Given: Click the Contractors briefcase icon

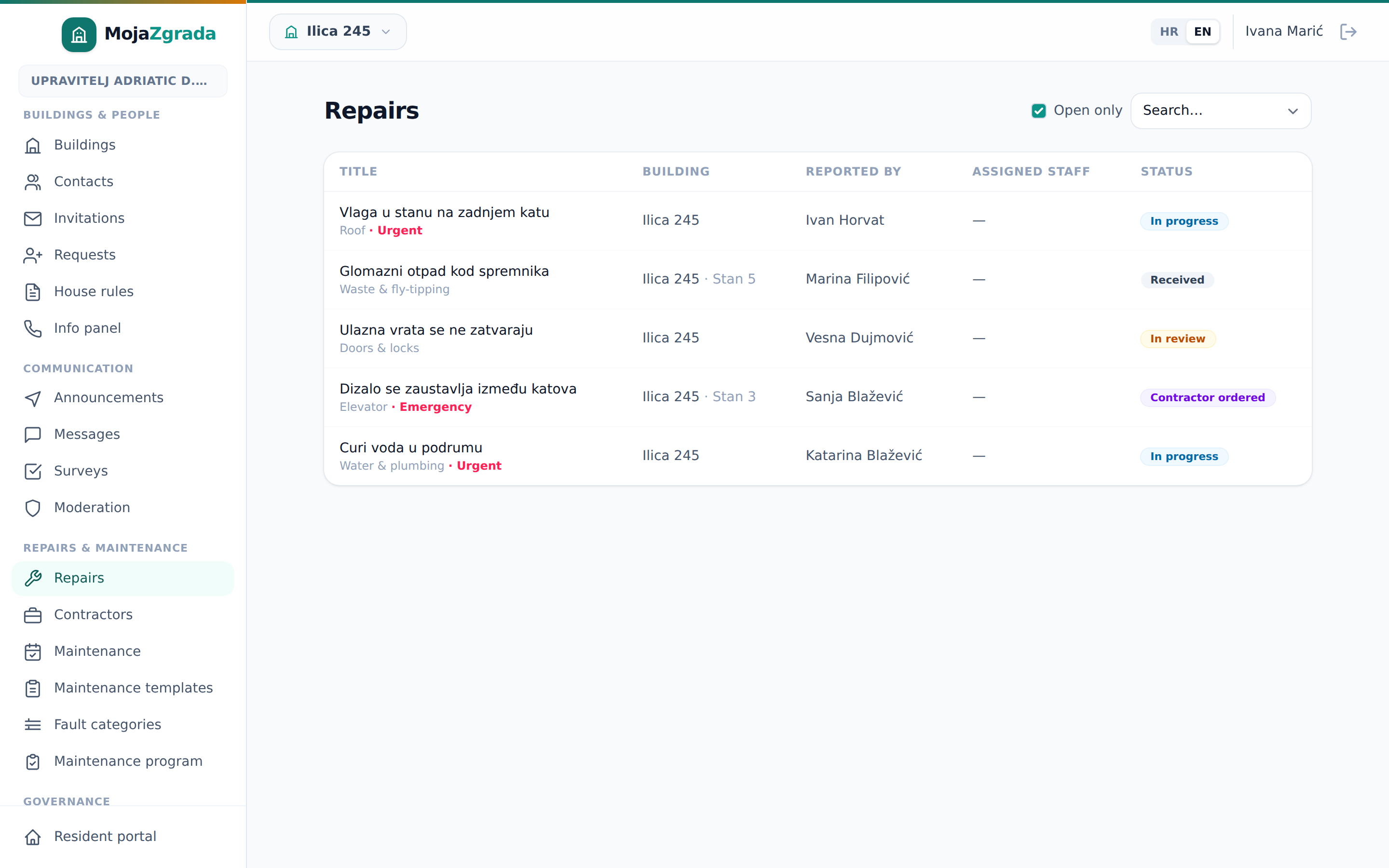Looking at the screenshot, I should coord(33,615).
